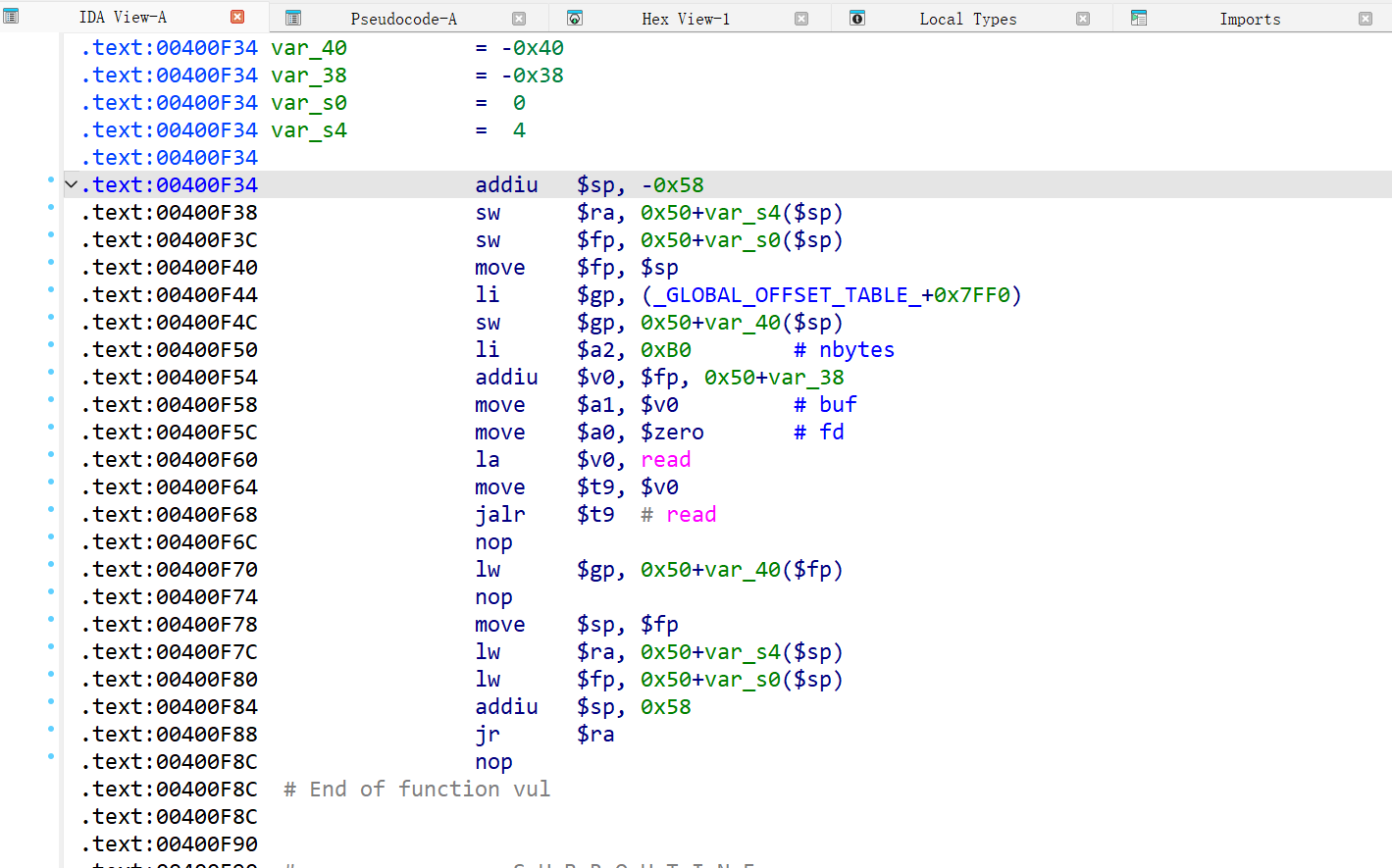Click address .text:00400F90
Screen dimensions: 1392x868
(x=170, y=844)
